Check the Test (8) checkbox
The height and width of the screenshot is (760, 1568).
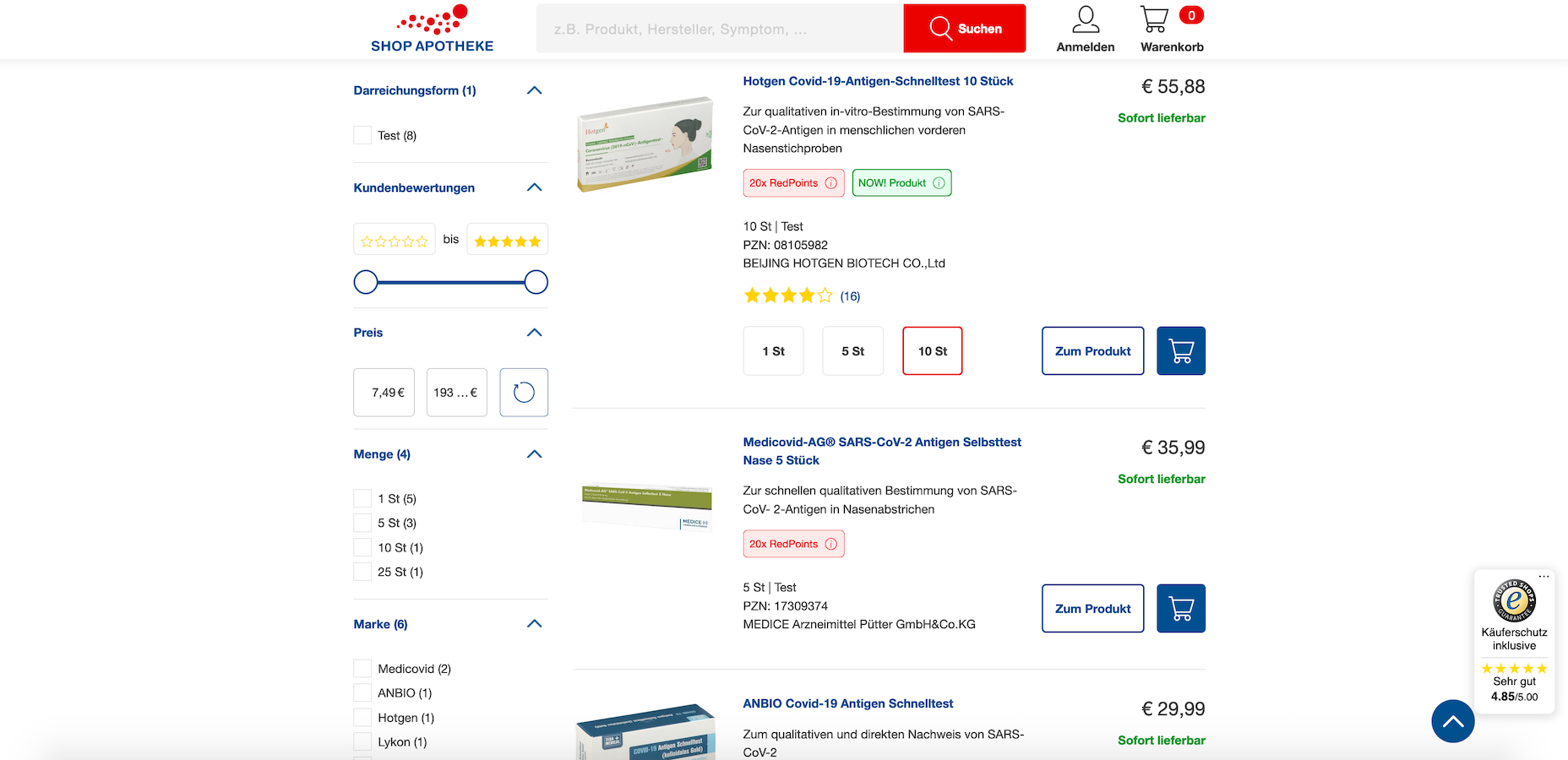coord(362,136)
